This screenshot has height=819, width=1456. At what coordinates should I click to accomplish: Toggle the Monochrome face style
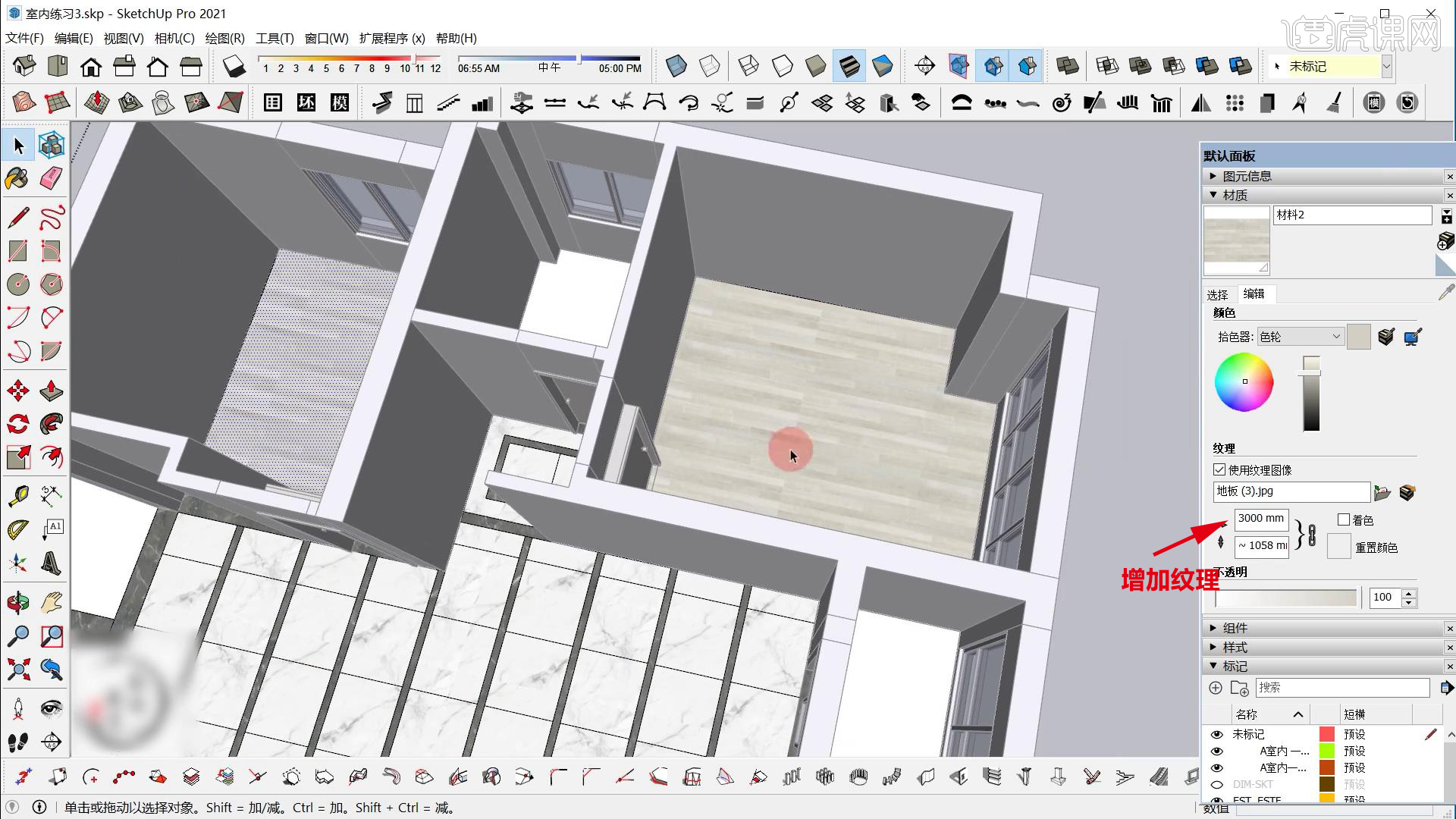click(x=882, y=66)
